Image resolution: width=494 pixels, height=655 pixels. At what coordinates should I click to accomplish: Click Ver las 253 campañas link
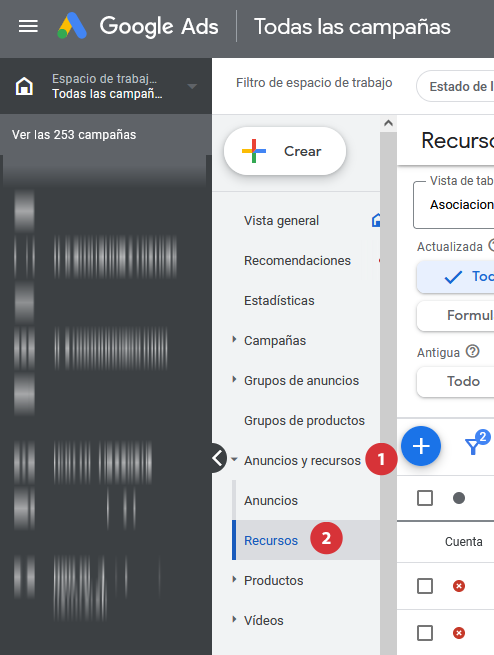pyautogui.click(x=74, y=135)
